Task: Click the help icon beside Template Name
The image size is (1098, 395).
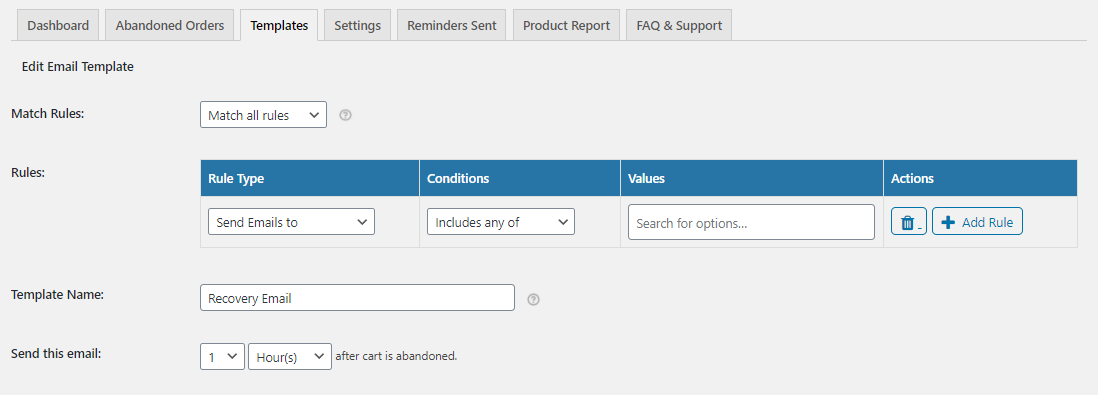Action: coord(533,299)
